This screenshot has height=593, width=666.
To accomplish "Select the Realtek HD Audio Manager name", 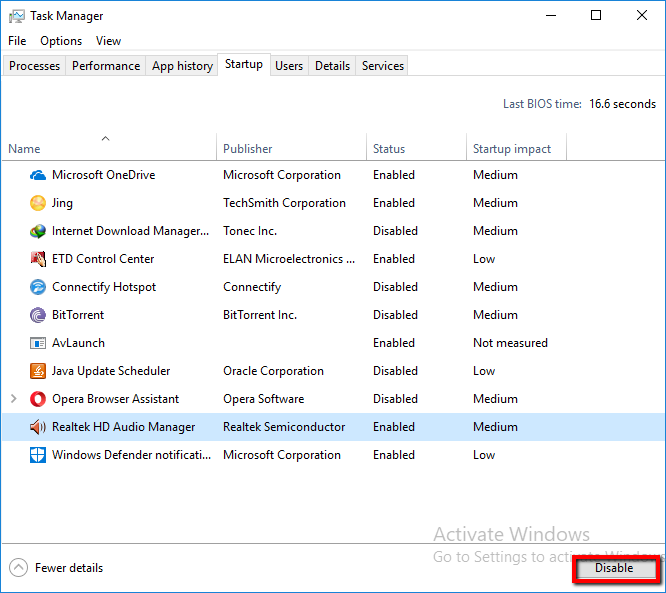I will click(x=124, y=427).
